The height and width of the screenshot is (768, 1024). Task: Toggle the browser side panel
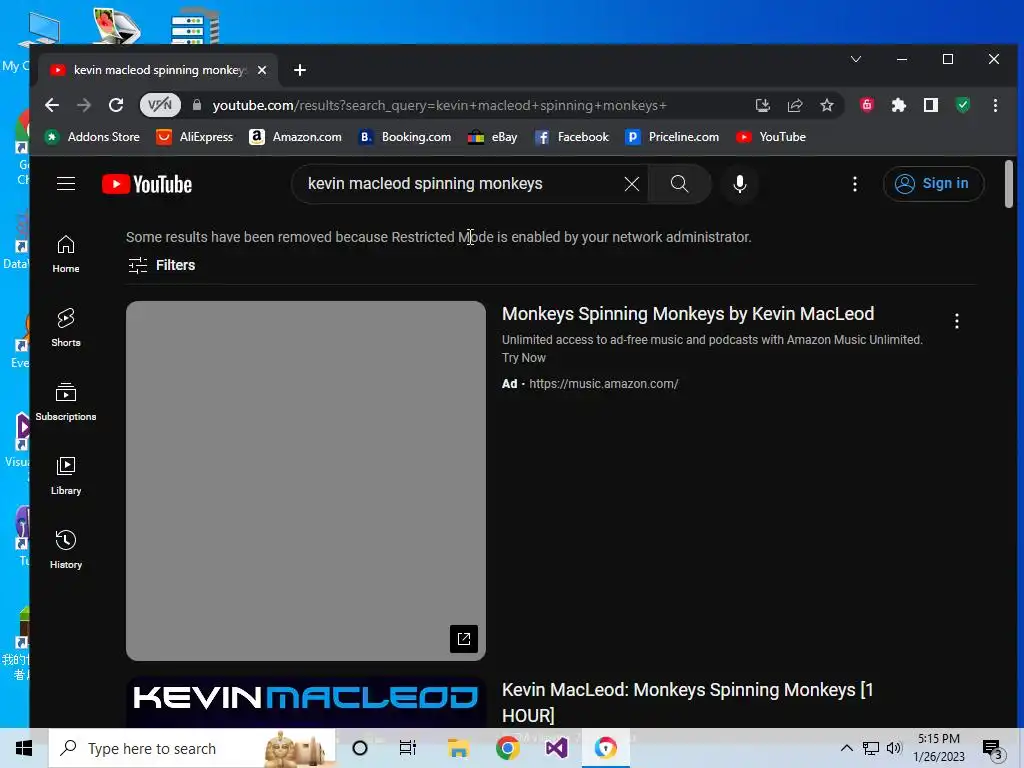(931, 105)
